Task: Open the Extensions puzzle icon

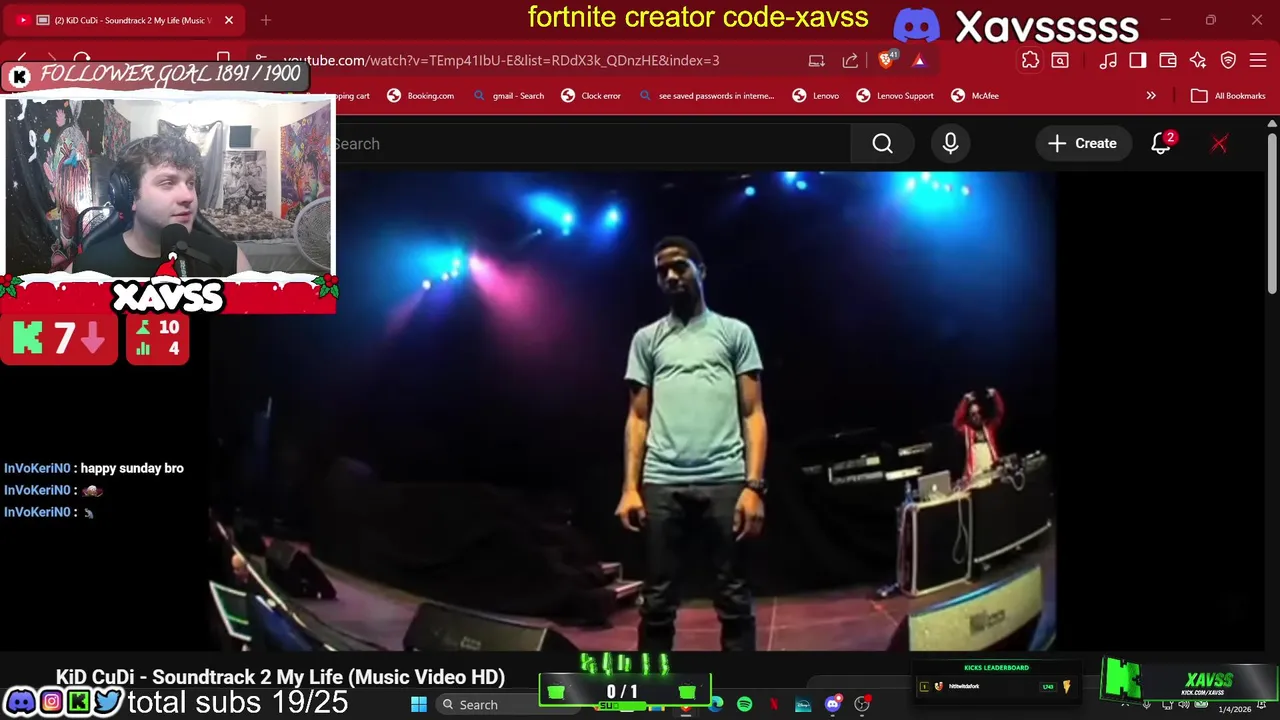Action: [1030, 61]
